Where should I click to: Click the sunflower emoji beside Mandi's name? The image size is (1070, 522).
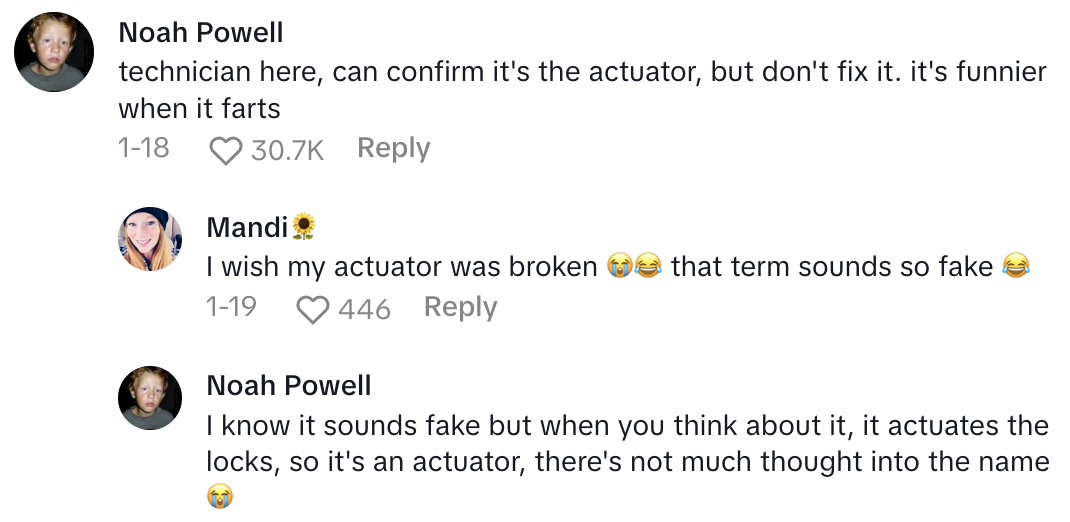pyautogui.click(x=302, y=228)
